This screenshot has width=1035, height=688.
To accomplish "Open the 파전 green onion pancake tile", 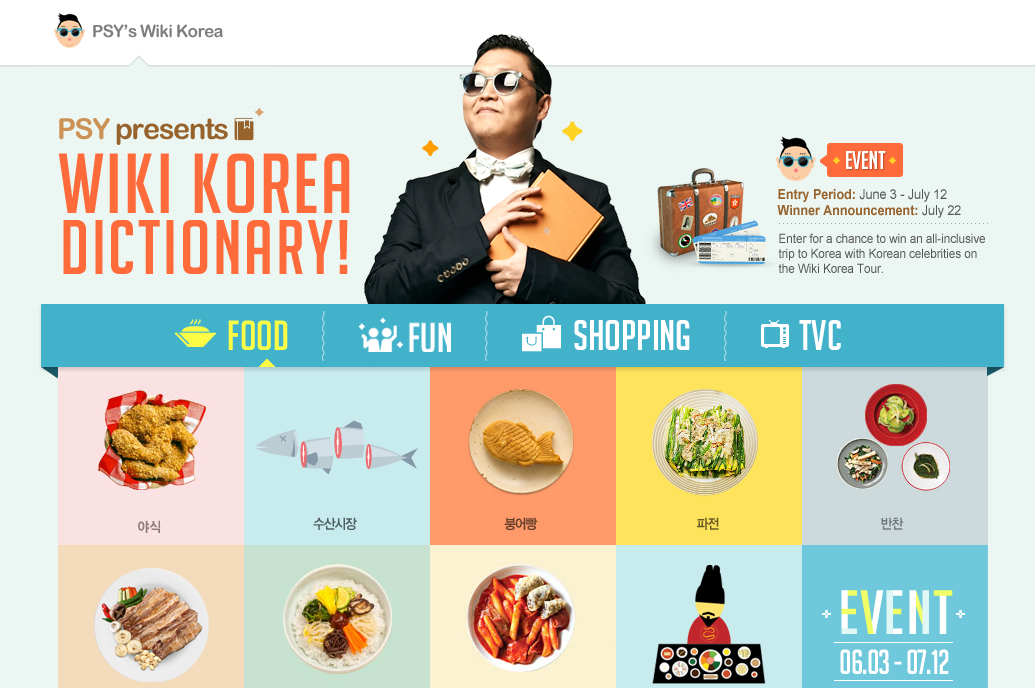I will click(x=709, y=456).
